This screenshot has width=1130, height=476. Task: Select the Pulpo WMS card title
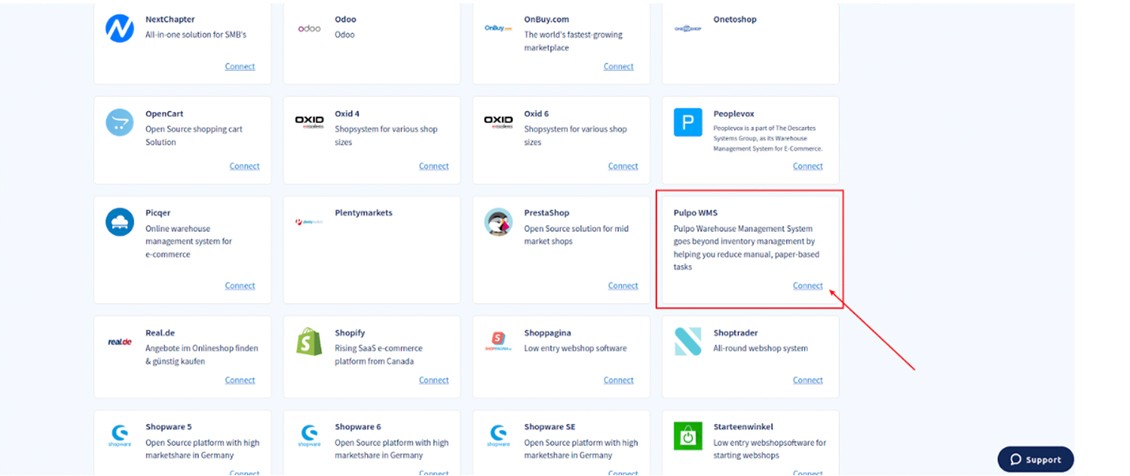[x=695, y=213]
